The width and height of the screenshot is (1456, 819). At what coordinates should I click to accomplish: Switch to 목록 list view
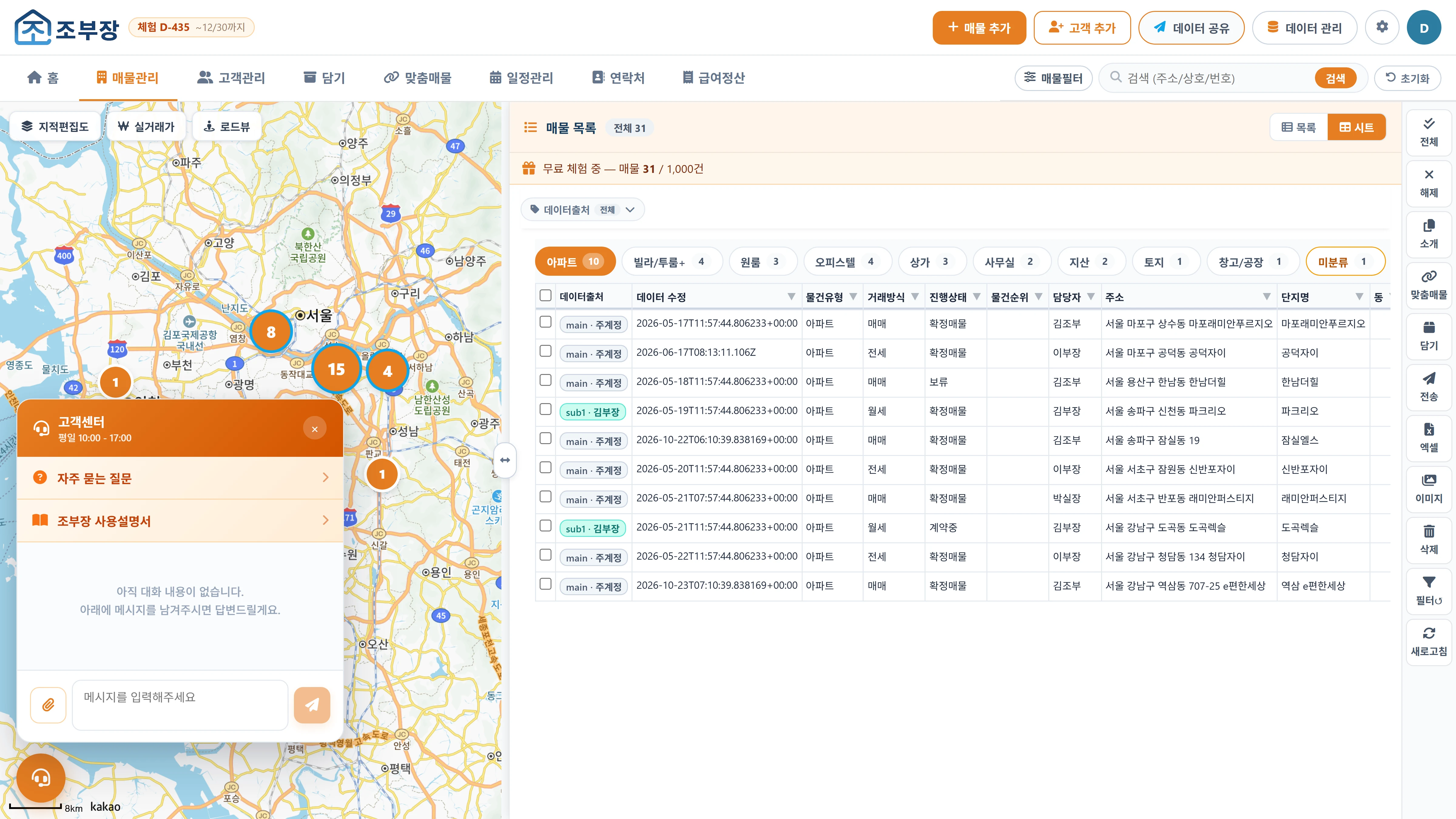pos(1298,127)
